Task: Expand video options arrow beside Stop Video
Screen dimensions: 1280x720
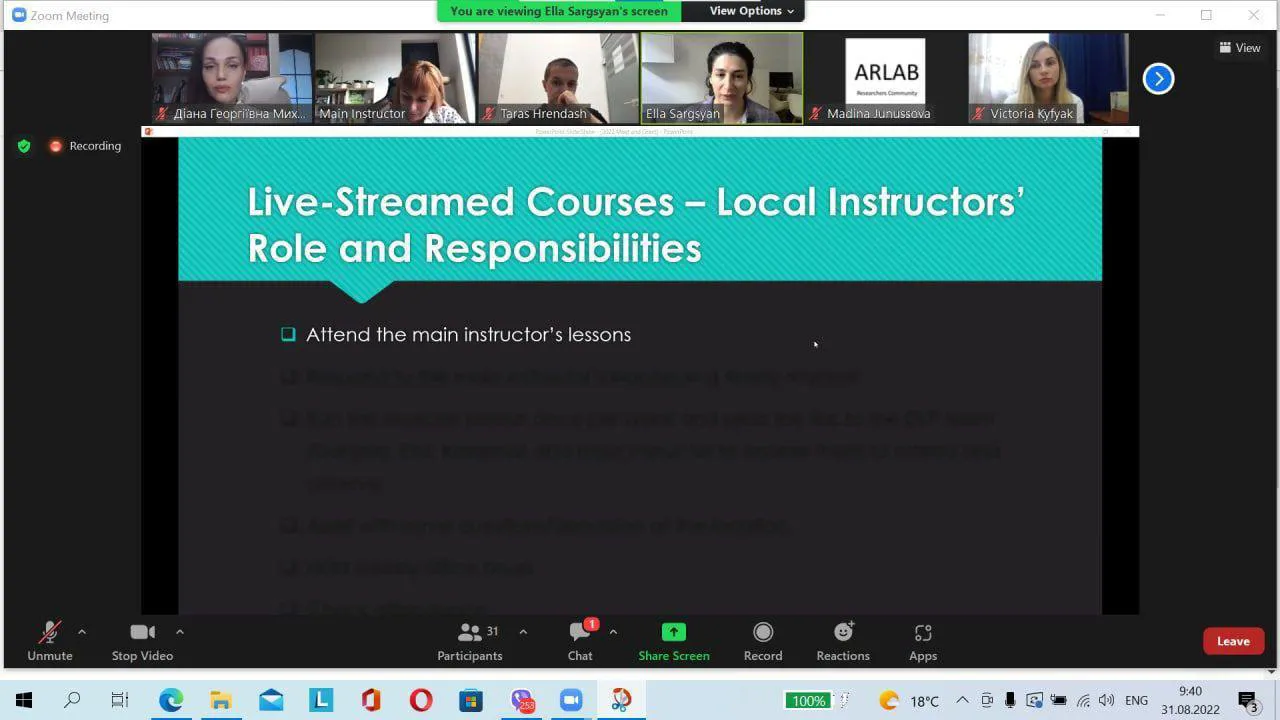Action: 180,632
